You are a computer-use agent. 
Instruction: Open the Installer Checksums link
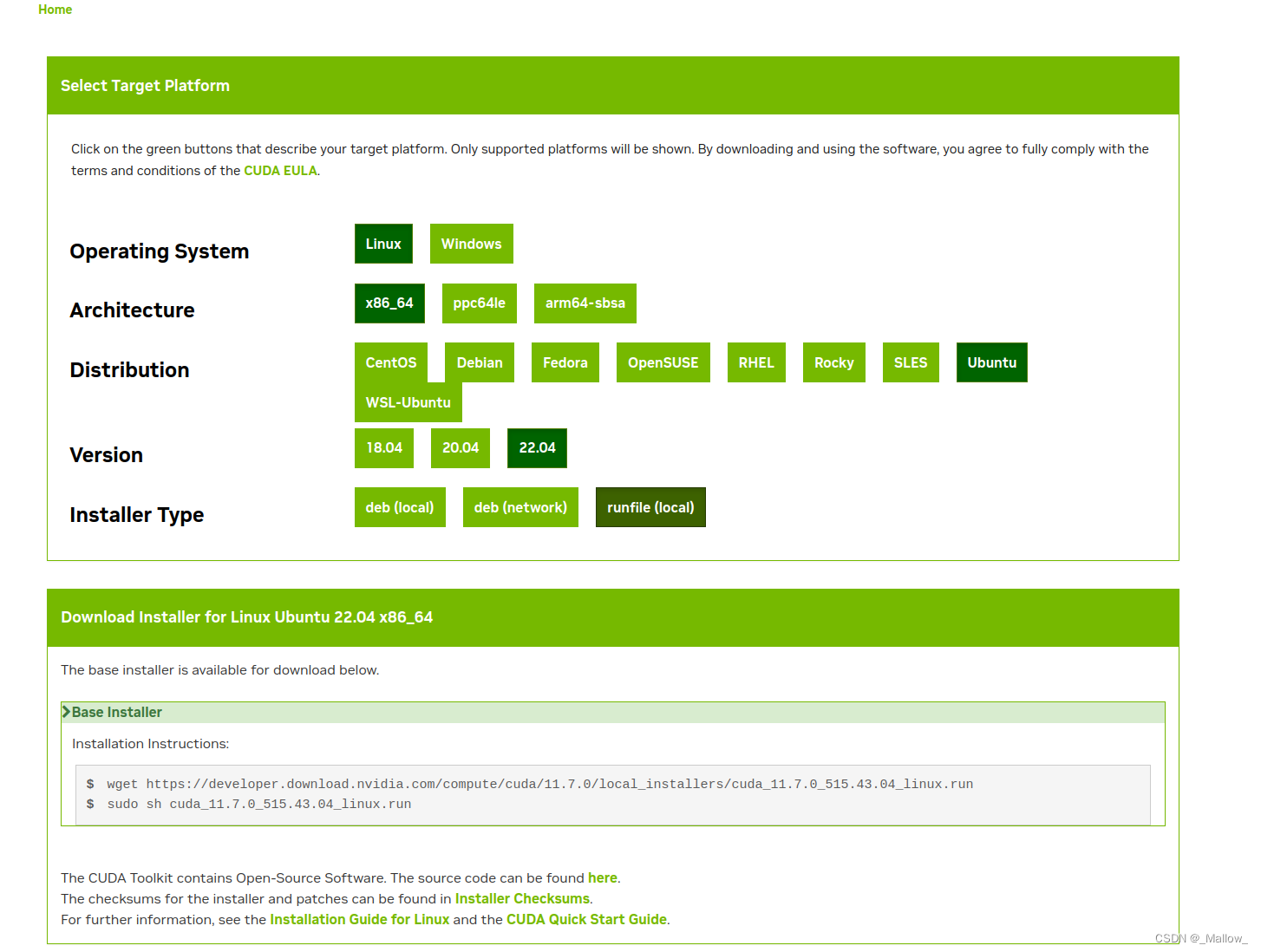[522, 899]
